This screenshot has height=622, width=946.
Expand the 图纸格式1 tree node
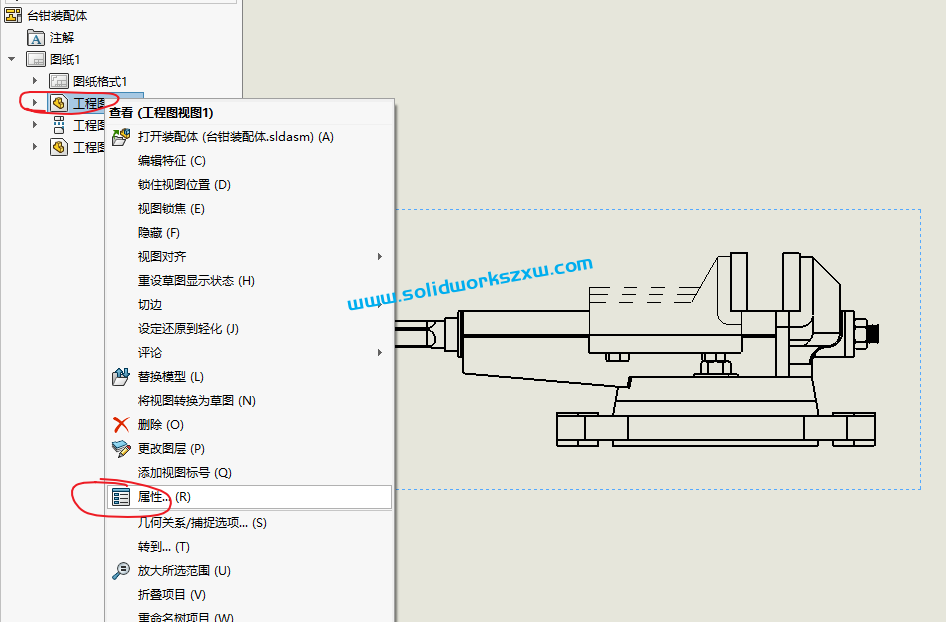coord(35,81)
